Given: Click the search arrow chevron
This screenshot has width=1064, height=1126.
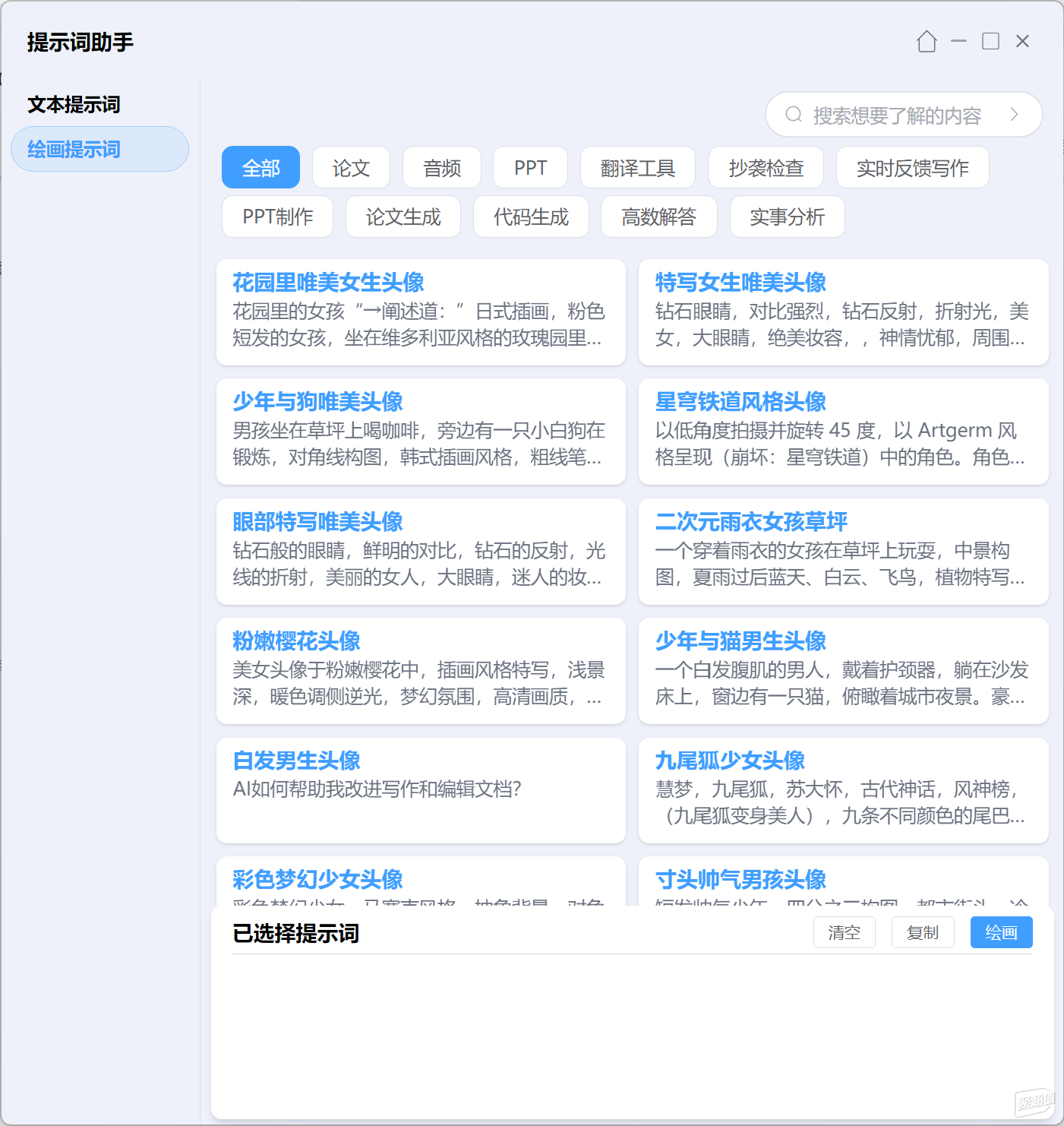Looking at the screenshot, I should [1014, 115].
